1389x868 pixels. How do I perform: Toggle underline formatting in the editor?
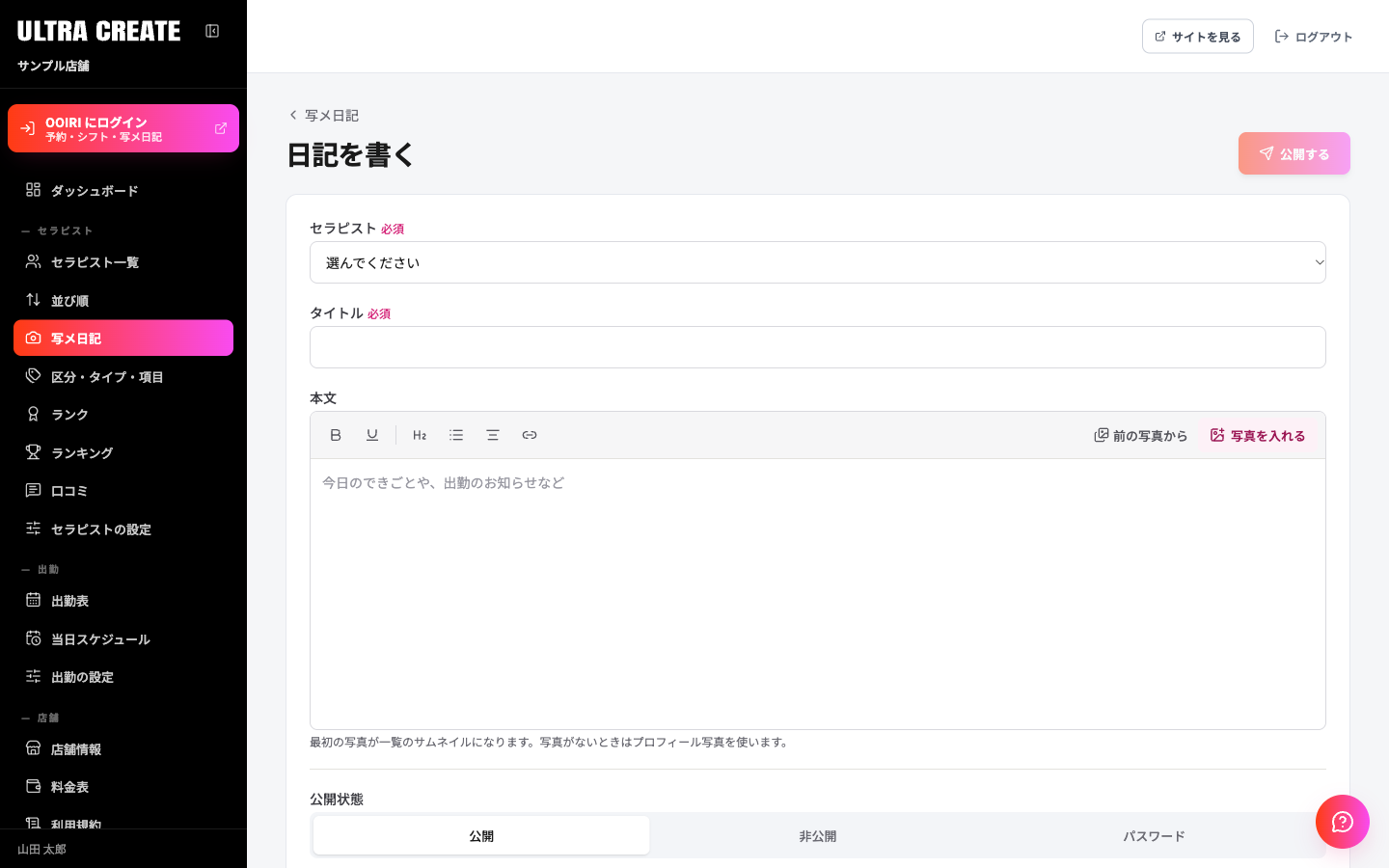pos(372,435)
